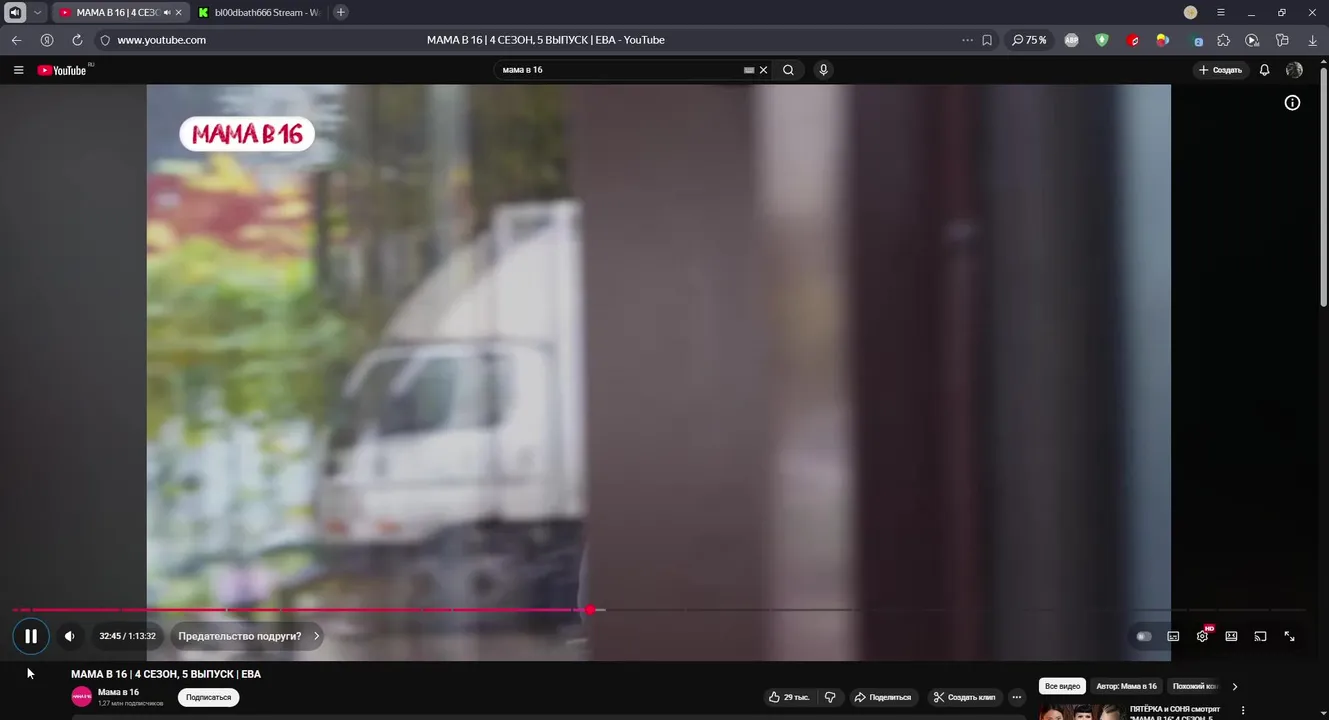Open the browser main menu

pyautogui.click(x=1220, y=12)
